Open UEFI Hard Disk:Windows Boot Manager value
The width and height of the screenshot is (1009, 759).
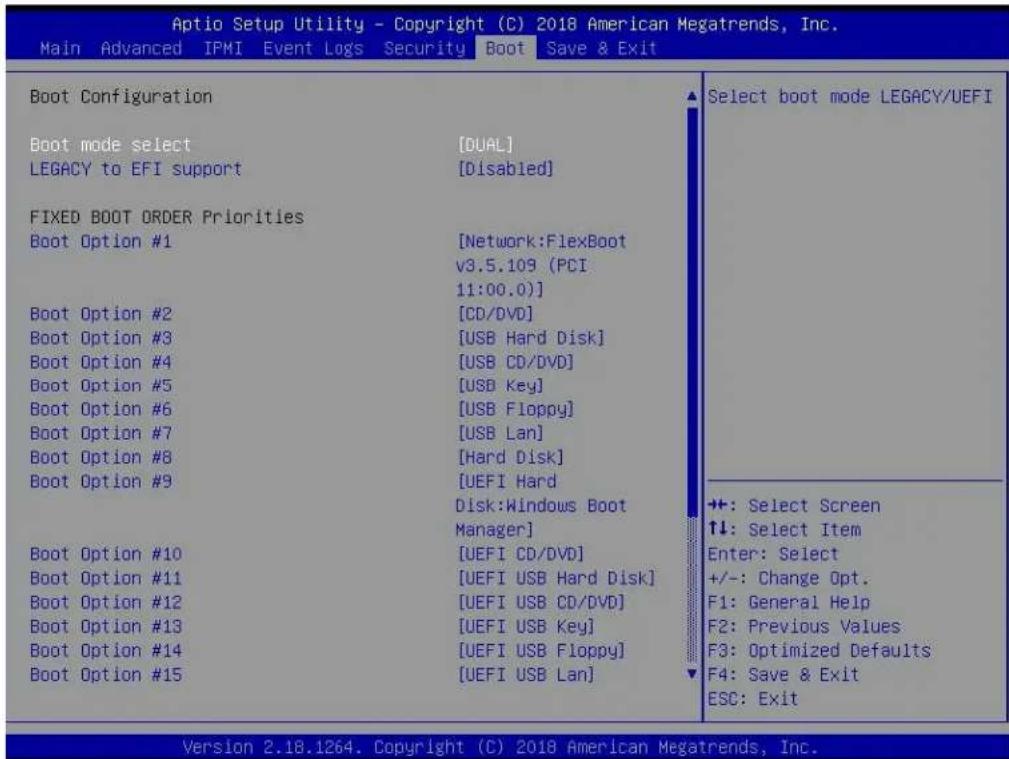click(x=541, y=506)
